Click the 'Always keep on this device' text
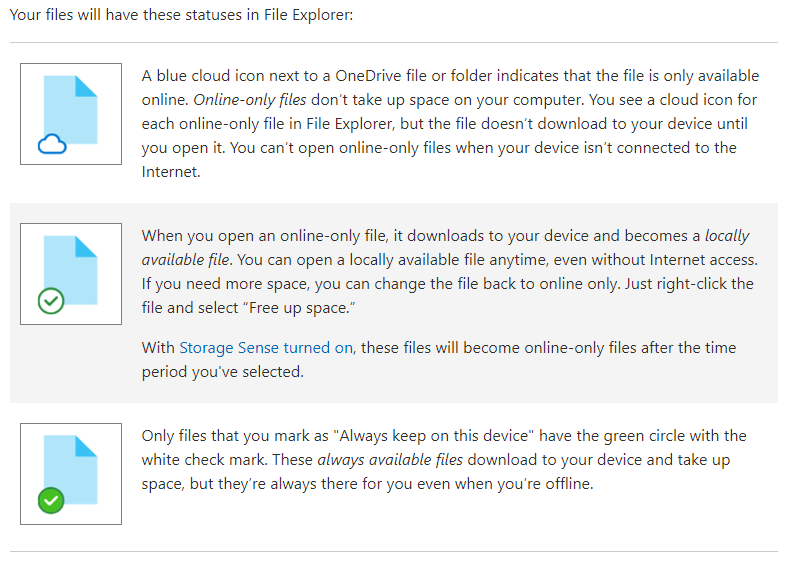Screen dimensions: 795x574 (434, 436)
